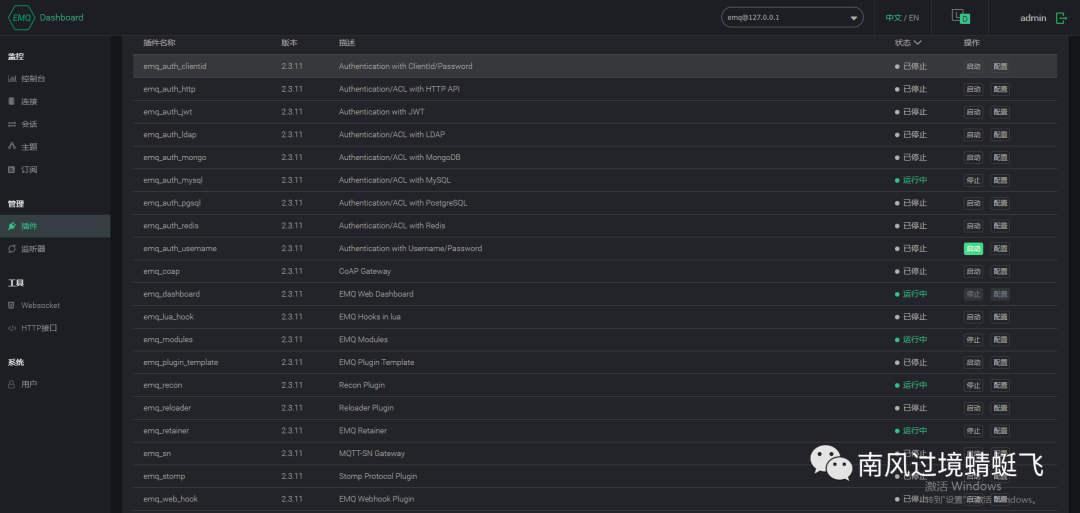The height and width of the screenshot is (513, 1080).
Task: Configure the emq_auth_mongo plugin
Action: tap(1000, 157)
